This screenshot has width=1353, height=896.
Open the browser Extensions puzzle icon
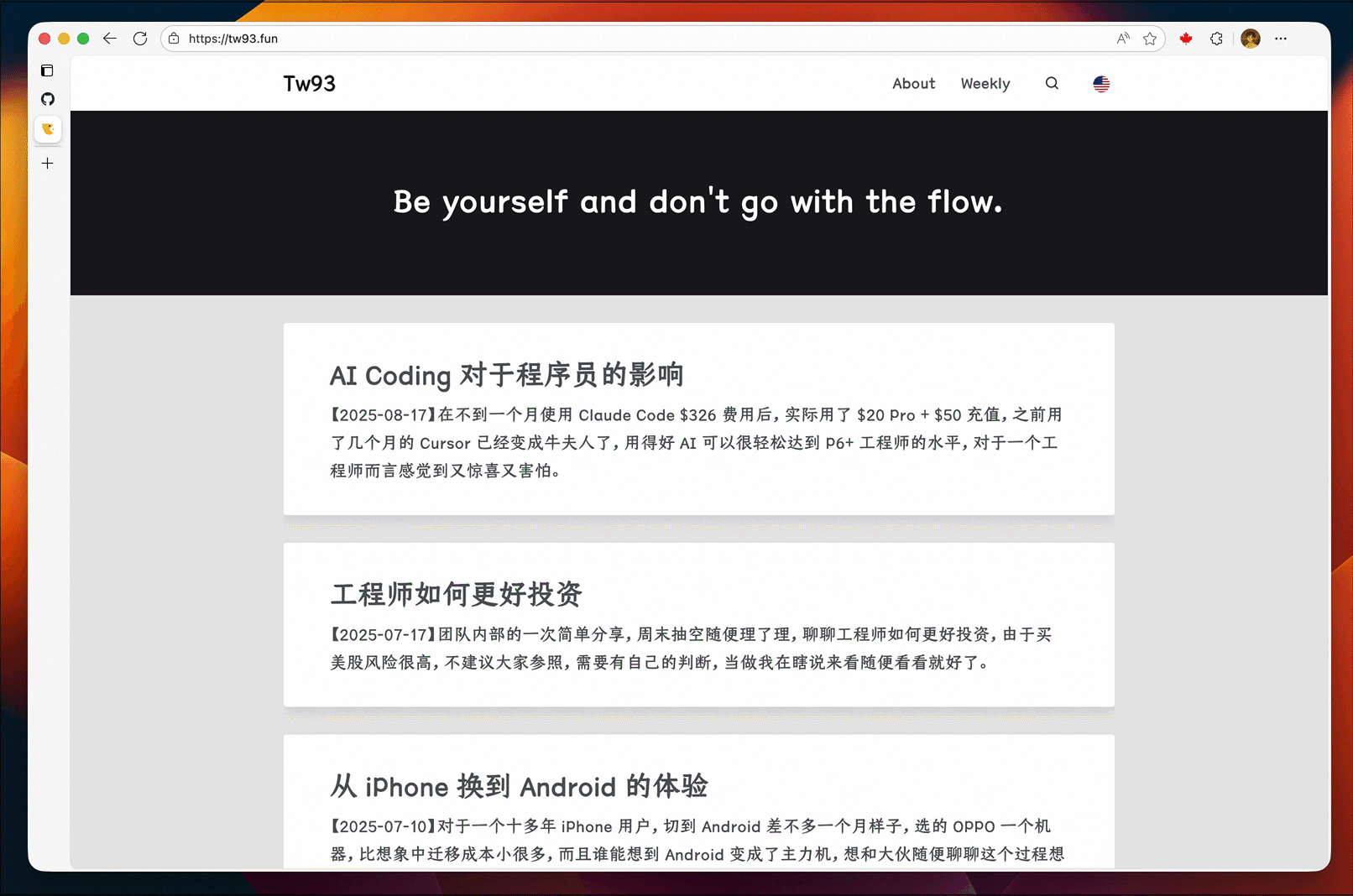click(1216, 39)
